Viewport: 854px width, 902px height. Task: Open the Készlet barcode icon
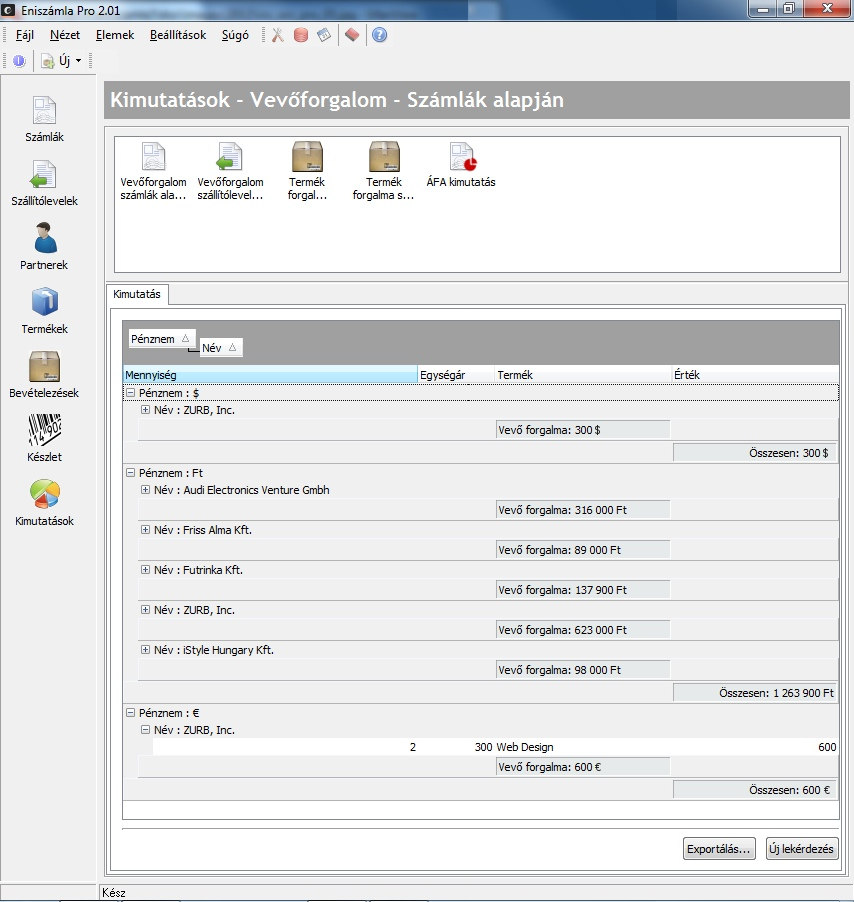click(x=44, y=432)
